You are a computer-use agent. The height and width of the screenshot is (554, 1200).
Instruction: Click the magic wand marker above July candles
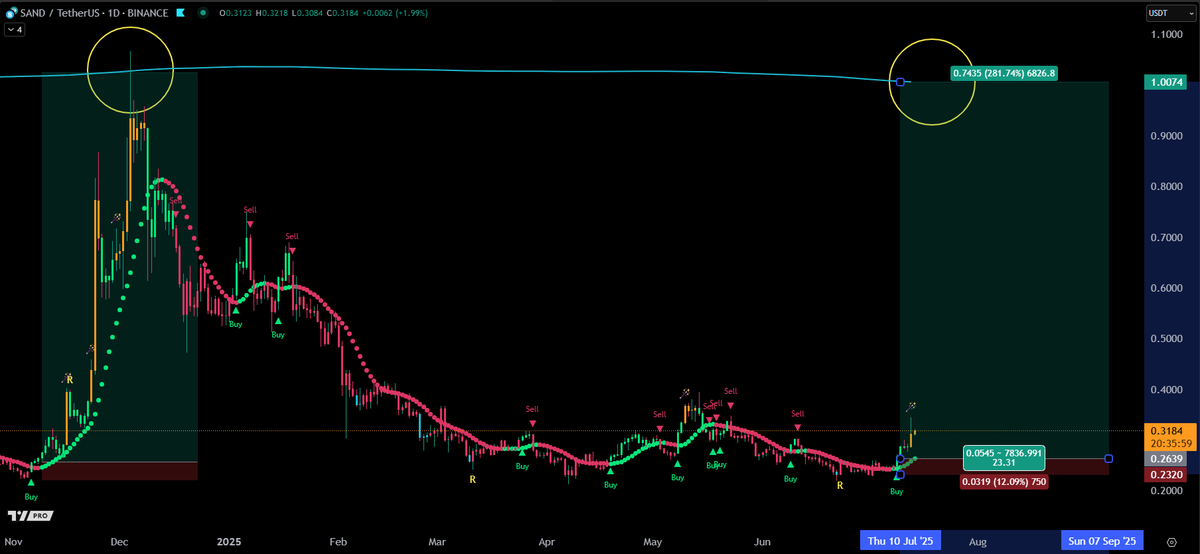pos(912,406)
